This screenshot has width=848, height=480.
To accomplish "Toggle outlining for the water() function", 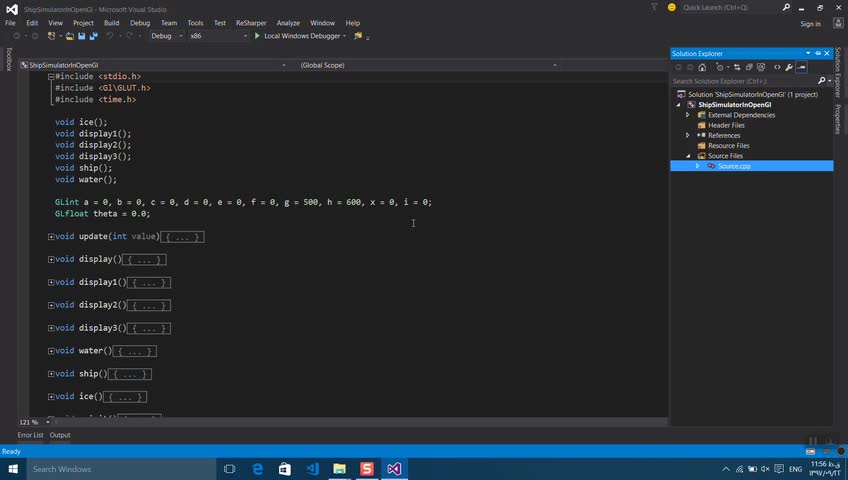I will click(51, 351).
